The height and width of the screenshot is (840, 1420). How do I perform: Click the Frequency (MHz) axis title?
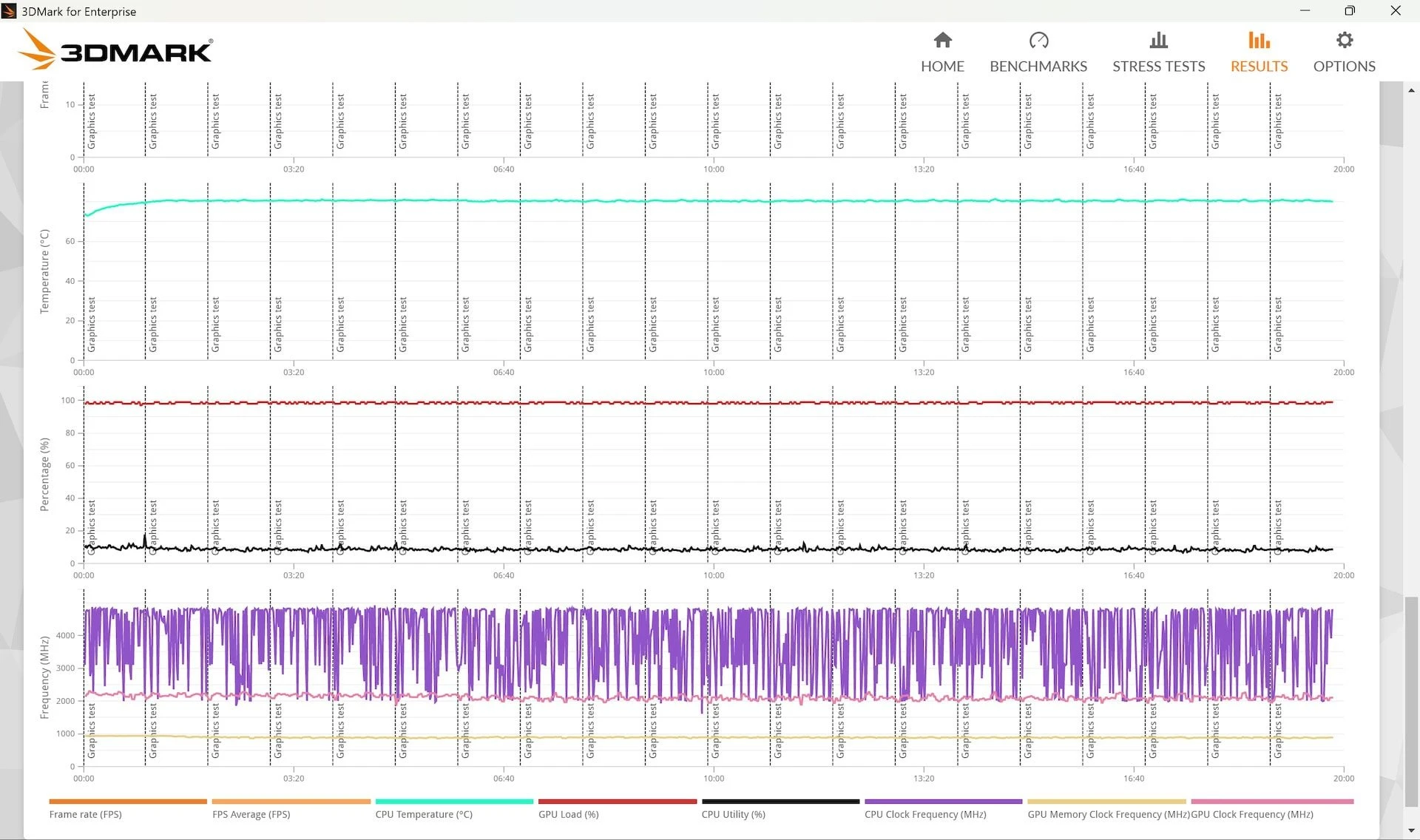click(44, 677)
